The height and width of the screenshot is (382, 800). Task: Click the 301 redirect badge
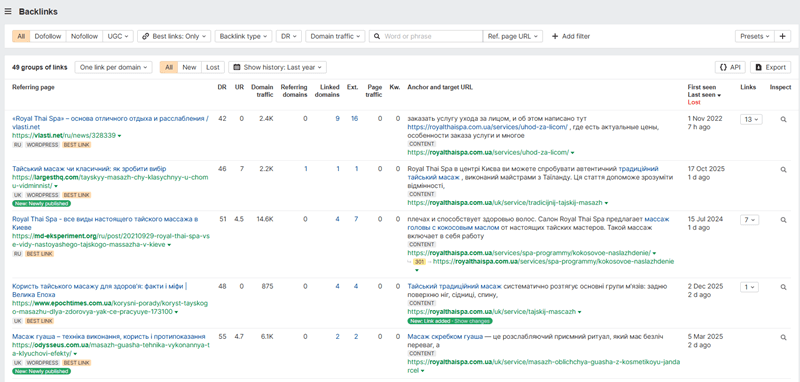[x=419, y=262]
